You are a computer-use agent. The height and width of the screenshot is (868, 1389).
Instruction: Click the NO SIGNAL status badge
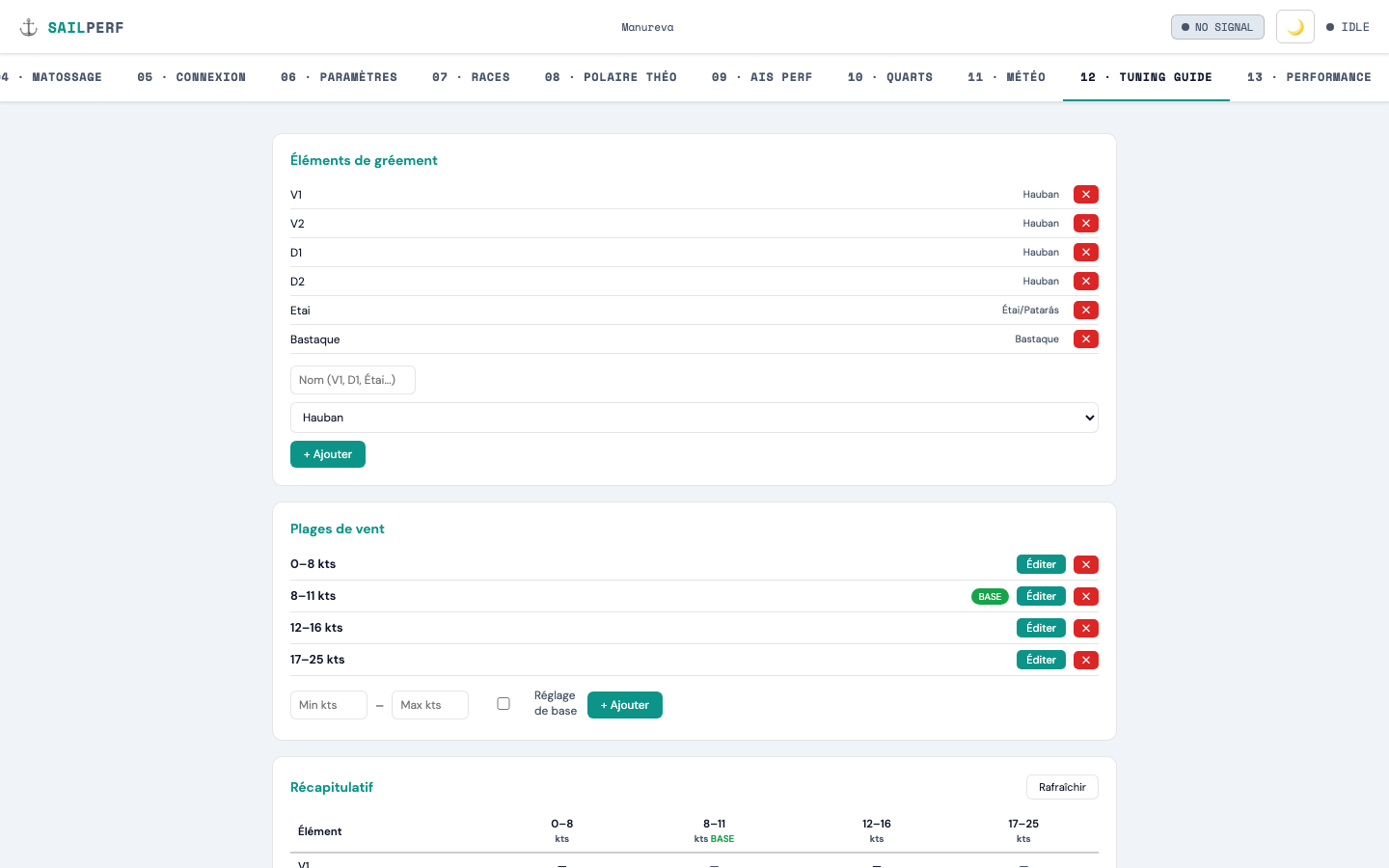(1217, 27)
